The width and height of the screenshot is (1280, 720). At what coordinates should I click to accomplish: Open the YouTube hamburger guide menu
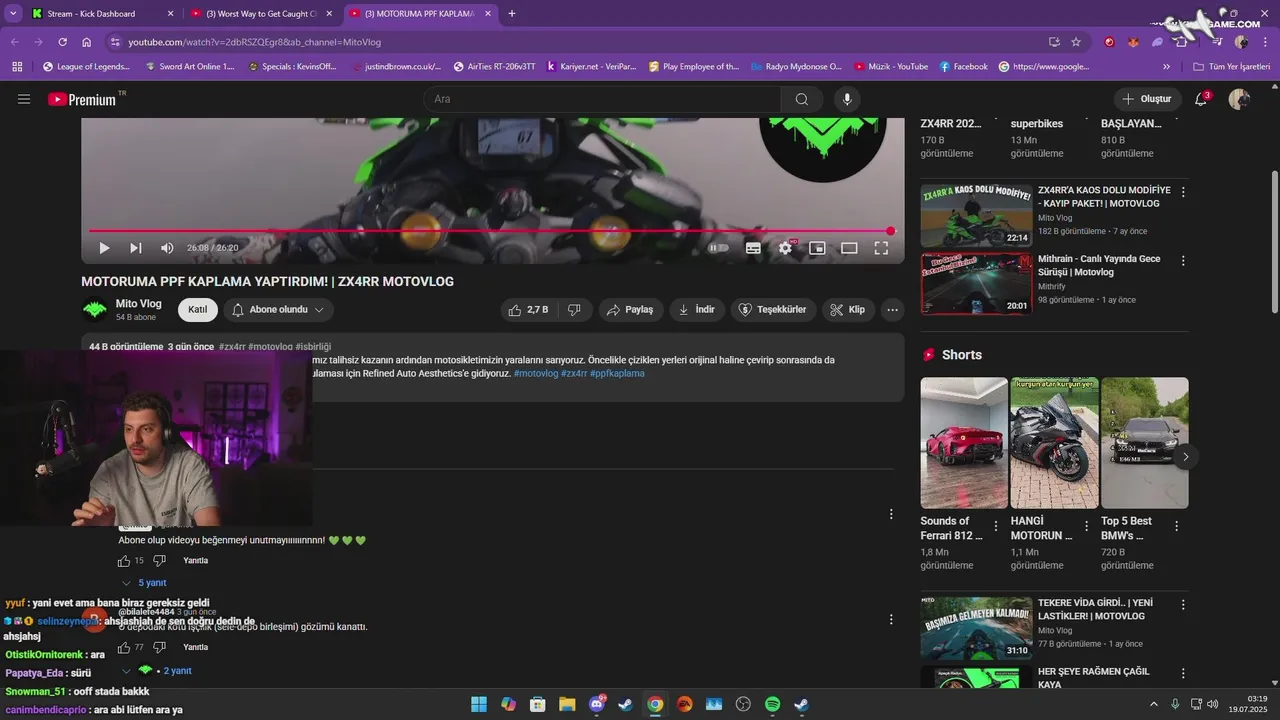coord(24,99)
